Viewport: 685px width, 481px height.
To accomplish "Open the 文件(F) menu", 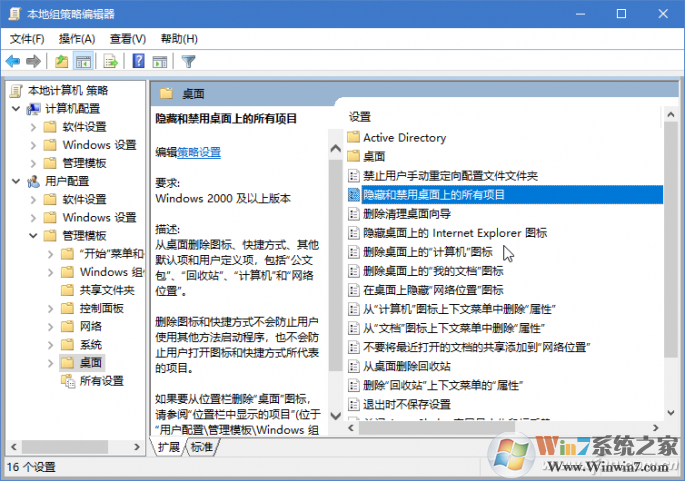I will (x=27, y=39).
